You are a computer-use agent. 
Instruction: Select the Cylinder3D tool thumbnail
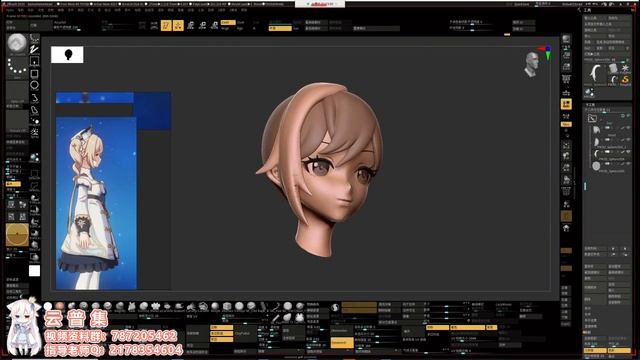(613, 68)
